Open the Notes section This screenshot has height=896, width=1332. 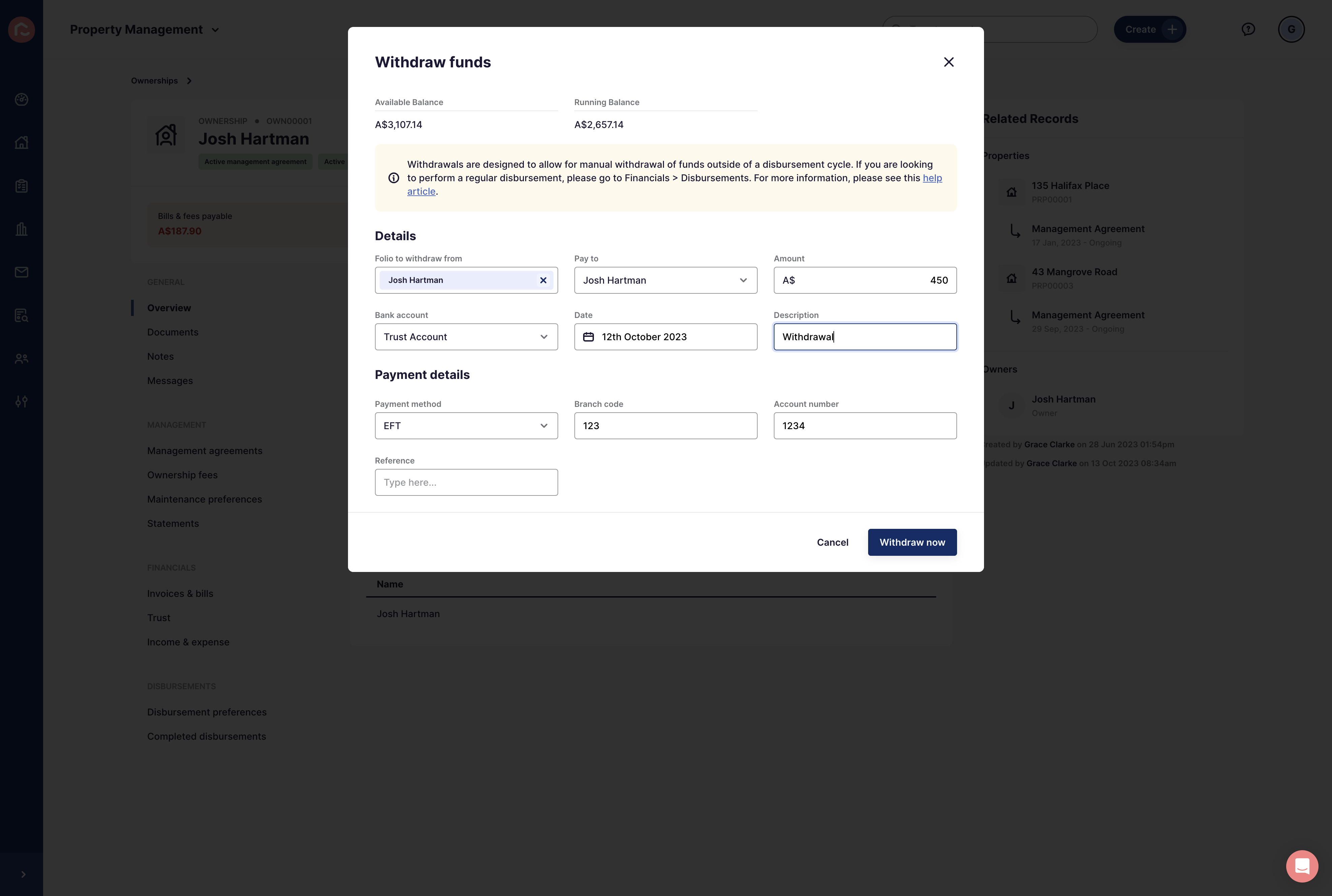[160, 357]
